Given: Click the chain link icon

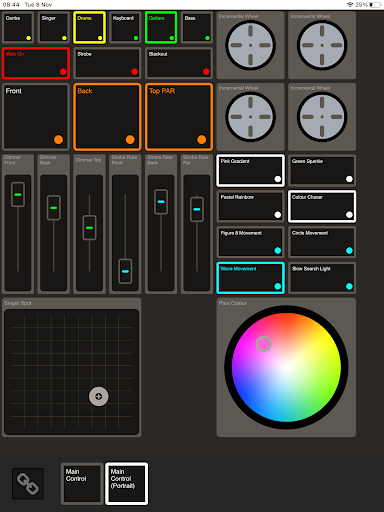Looking at the screenshot, I should point(28,483).
